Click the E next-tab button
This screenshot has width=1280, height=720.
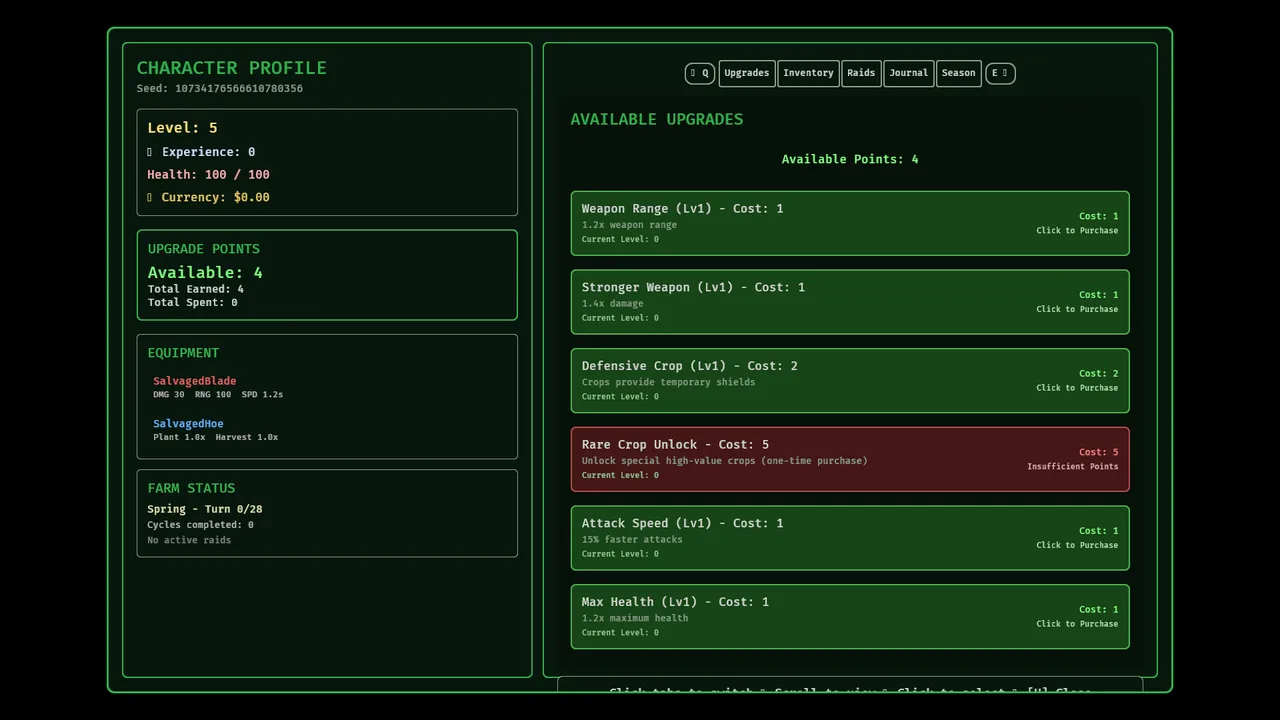[x=1000, y=73]
